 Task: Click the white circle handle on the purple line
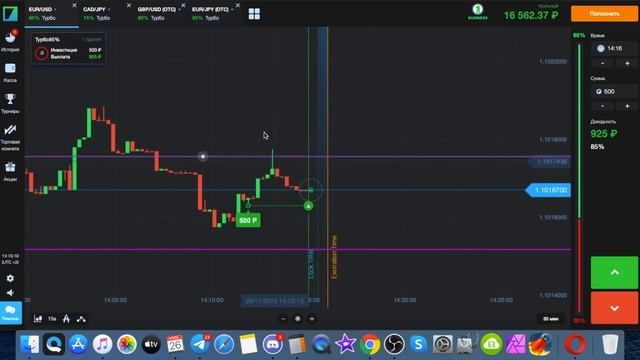click(203, 156)
